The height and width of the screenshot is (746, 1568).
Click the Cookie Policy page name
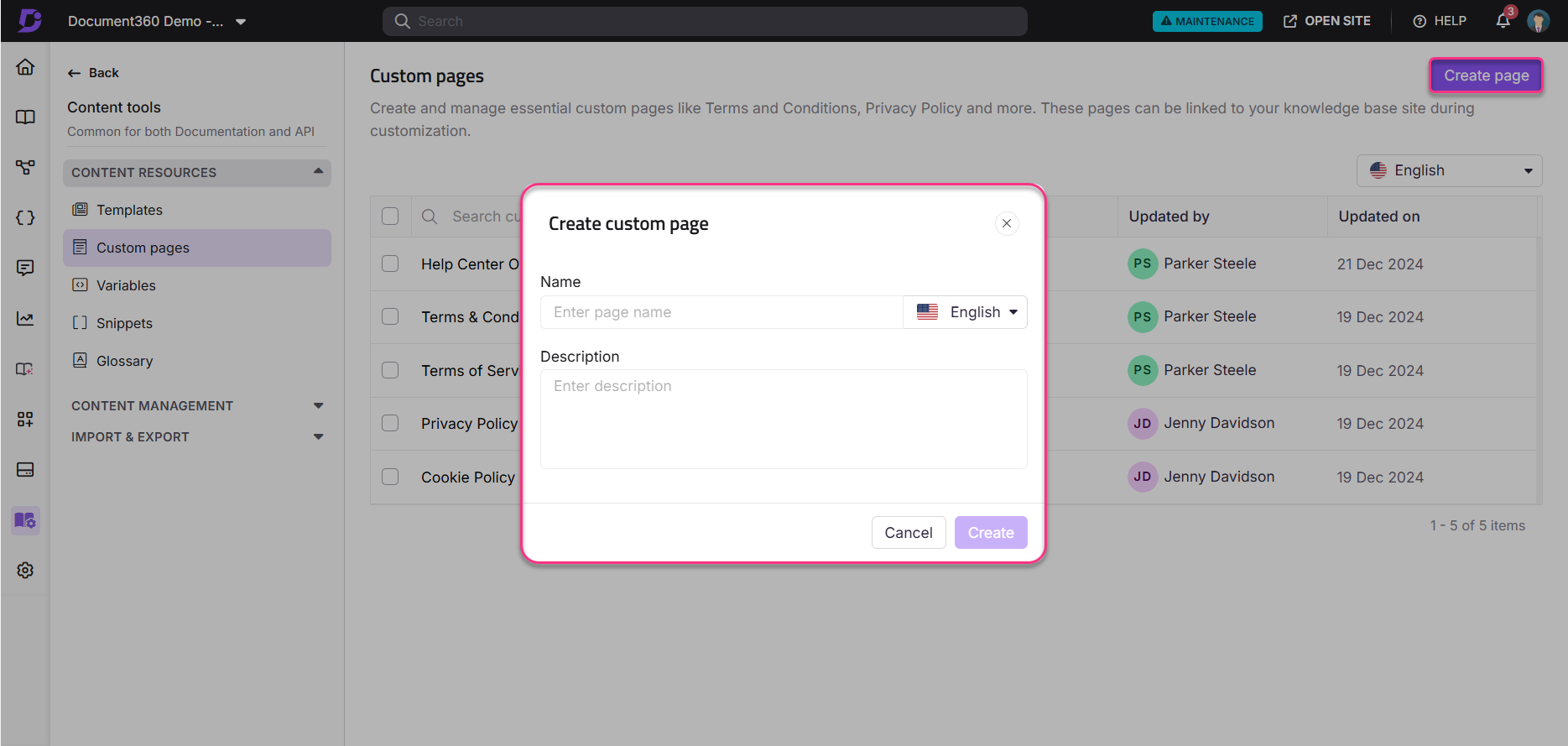point(468,477)
